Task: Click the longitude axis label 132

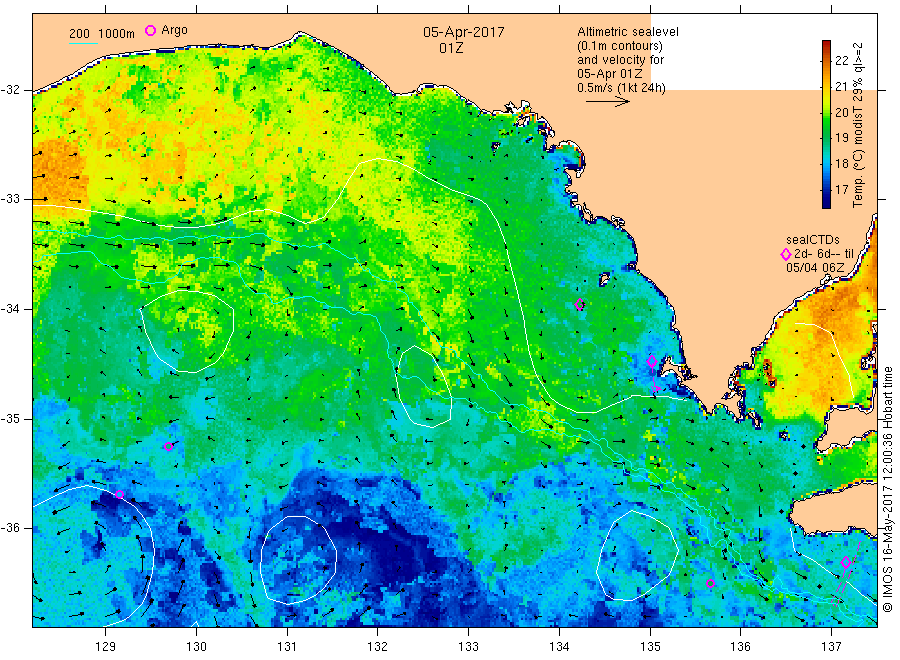Action: [x=378, y=647]
